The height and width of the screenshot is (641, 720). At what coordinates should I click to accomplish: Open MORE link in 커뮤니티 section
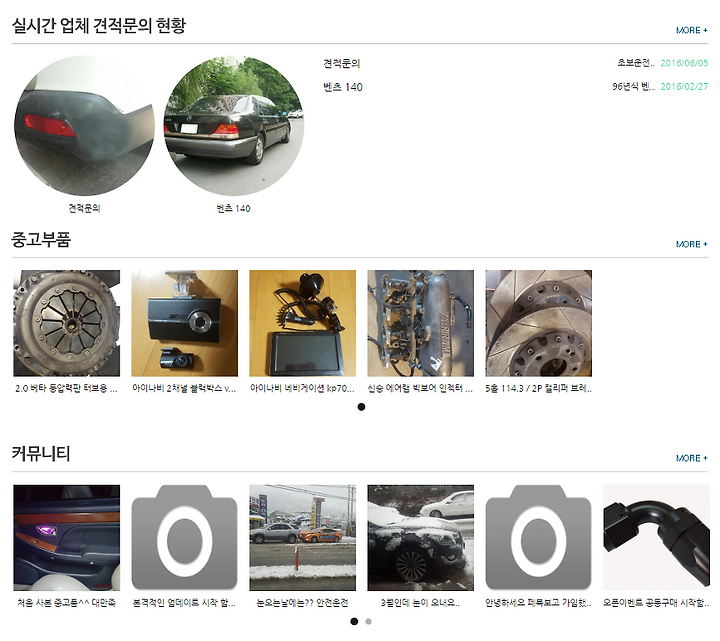pos(692,458)
